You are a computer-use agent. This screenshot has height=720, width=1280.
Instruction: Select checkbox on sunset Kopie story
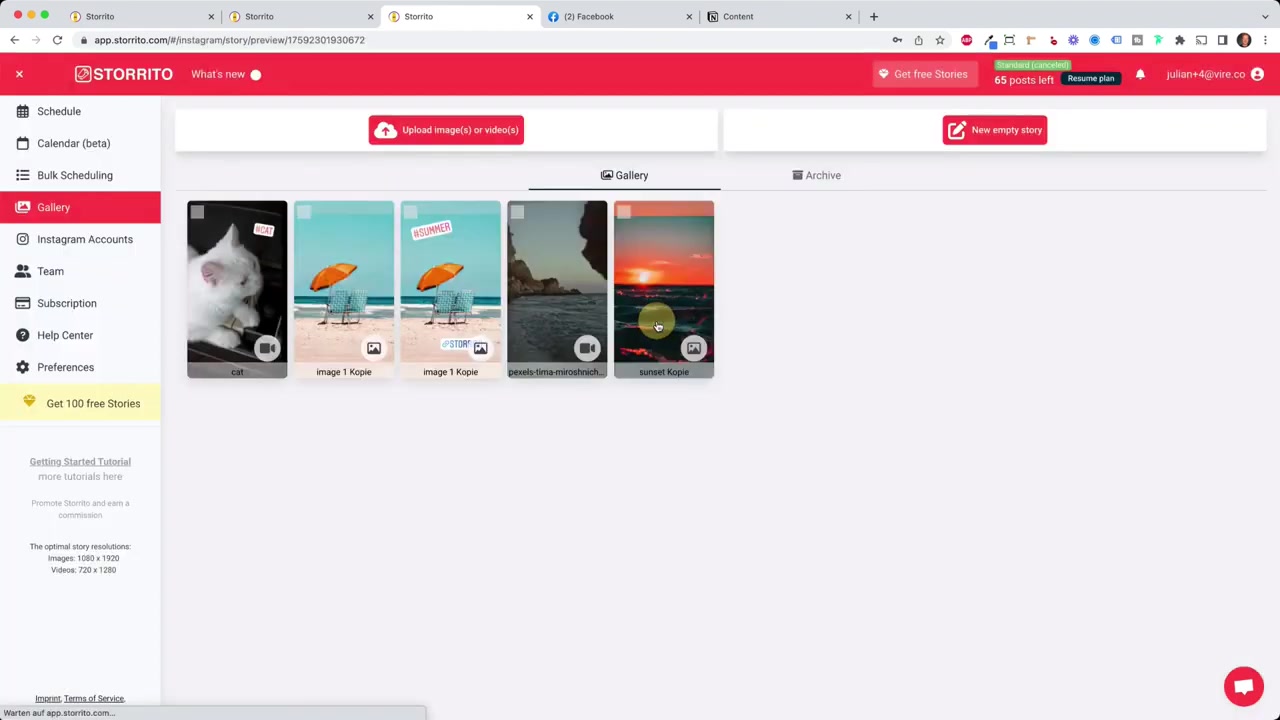[x=624, y=212]
